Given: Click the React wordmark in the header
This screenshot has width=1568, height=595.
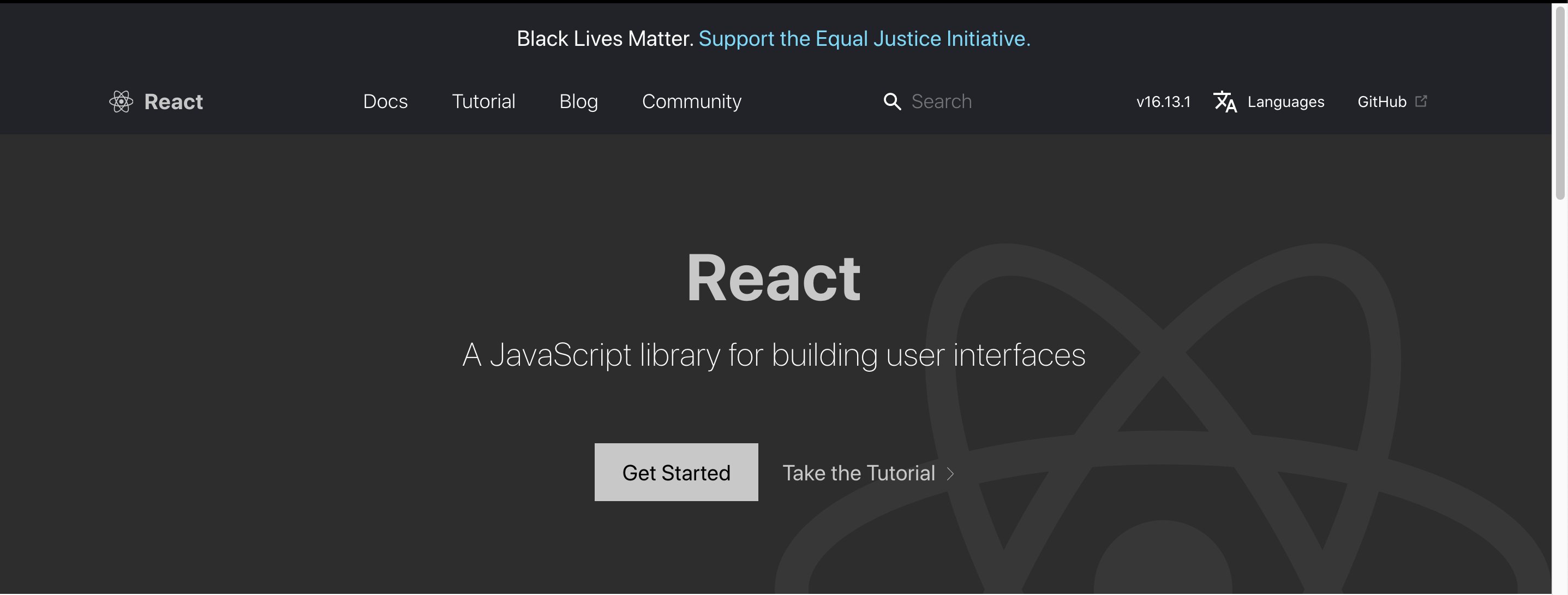Looking at the screenshot, I should pyautogui.click(x=173, y=102).
